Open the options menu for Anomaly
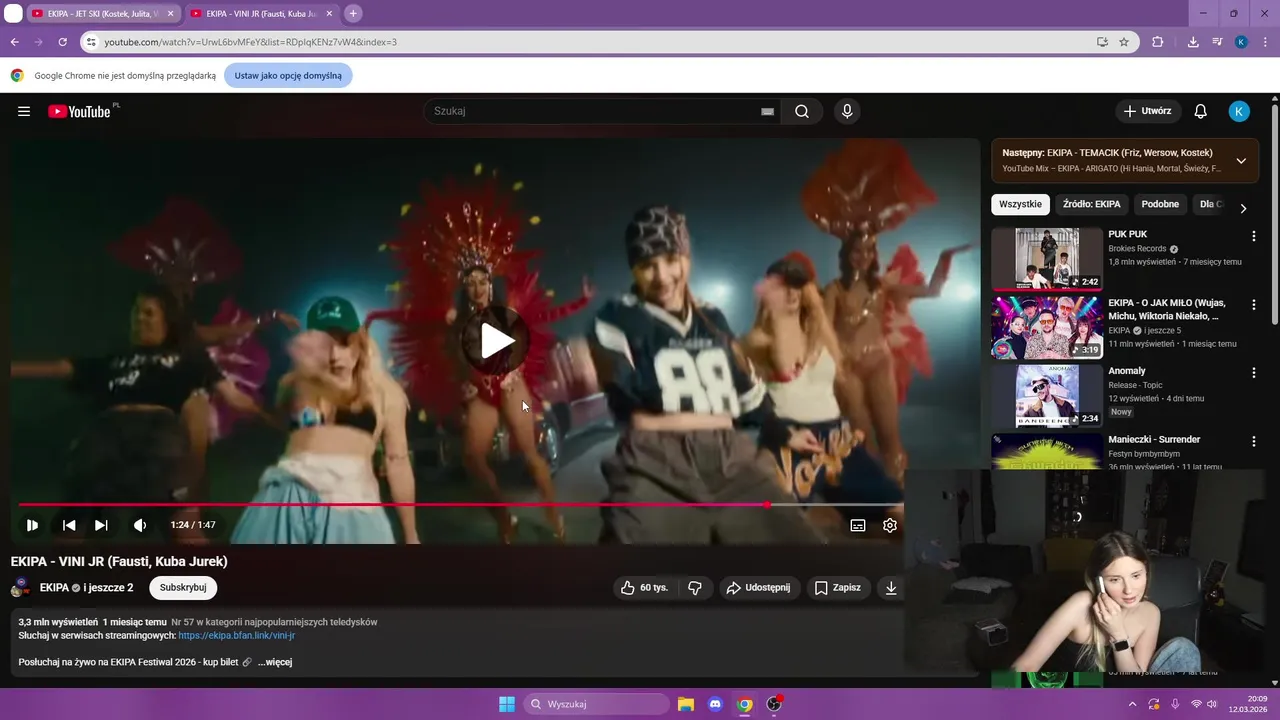Viewport: 1280px width, 720px height. click(1253, 372)
